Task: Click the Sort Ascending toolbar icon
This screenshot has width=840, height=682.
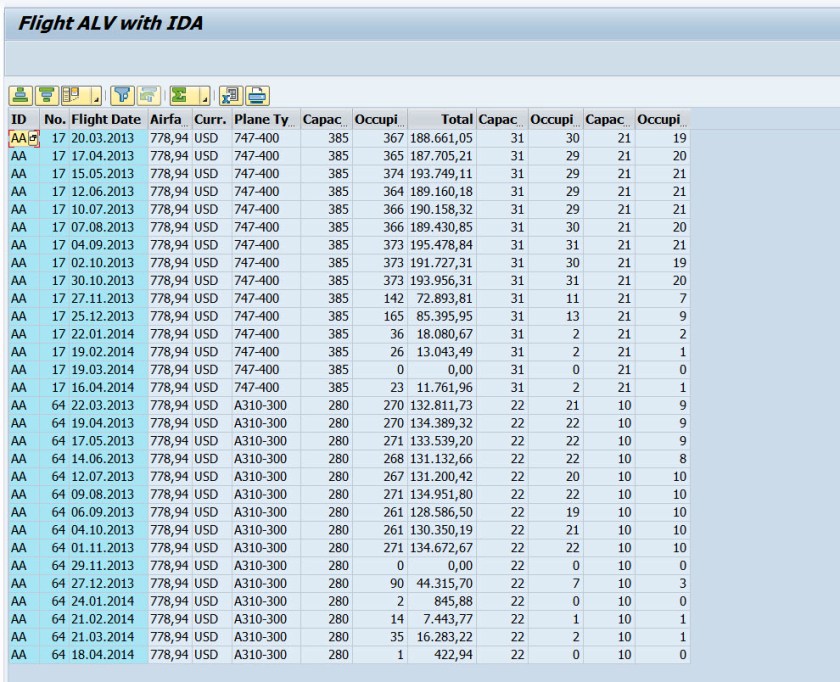Action: pos(19,95)
